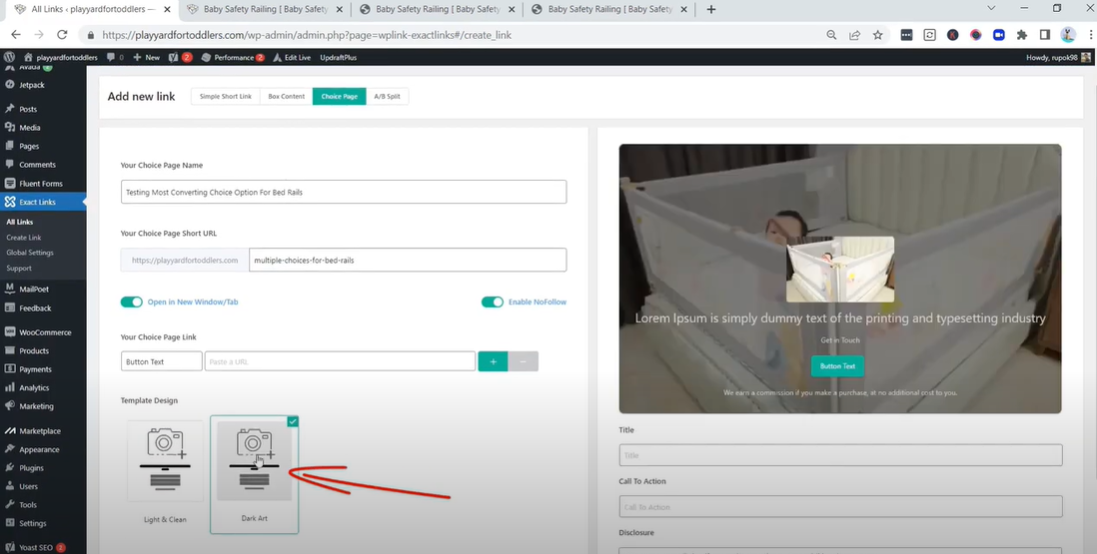Click Edit Live in admin bar
The width and height of the screenshot is (1097, 554).
click(x=292, y=57)
